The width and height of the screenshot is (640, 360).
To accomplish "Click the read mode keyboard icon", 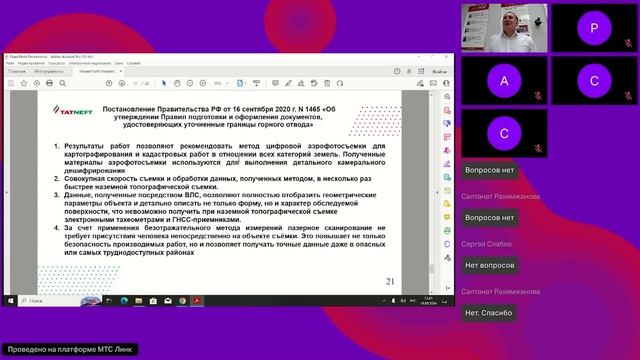I will point(256,83).
